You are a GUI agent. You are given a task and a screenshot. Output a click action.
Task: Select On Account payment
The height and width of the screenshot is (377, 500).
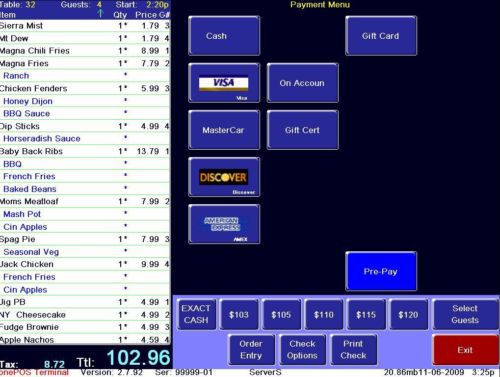point(303,83)
